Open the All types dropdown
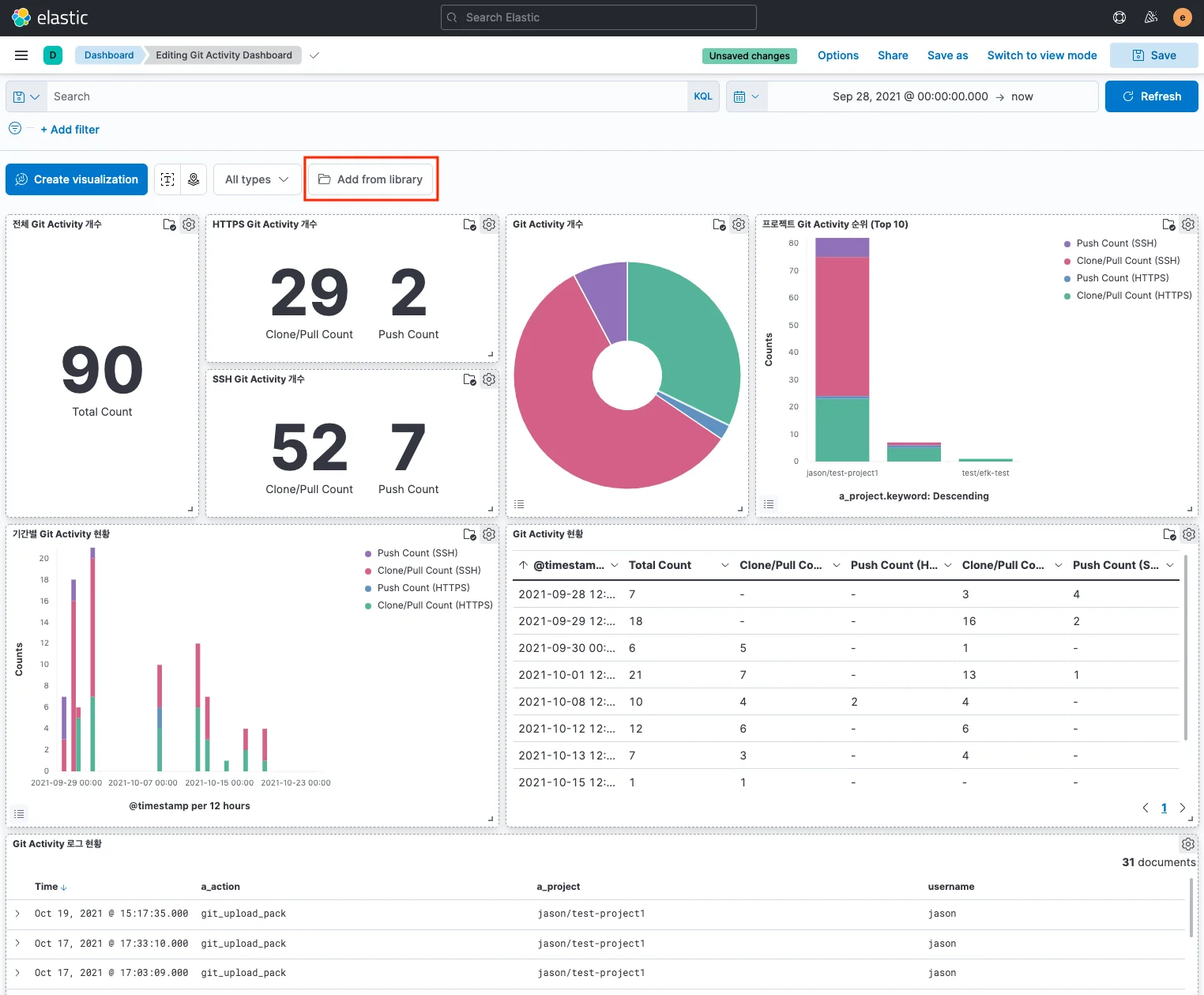The image size is (1204, 995). coord(257,179)
